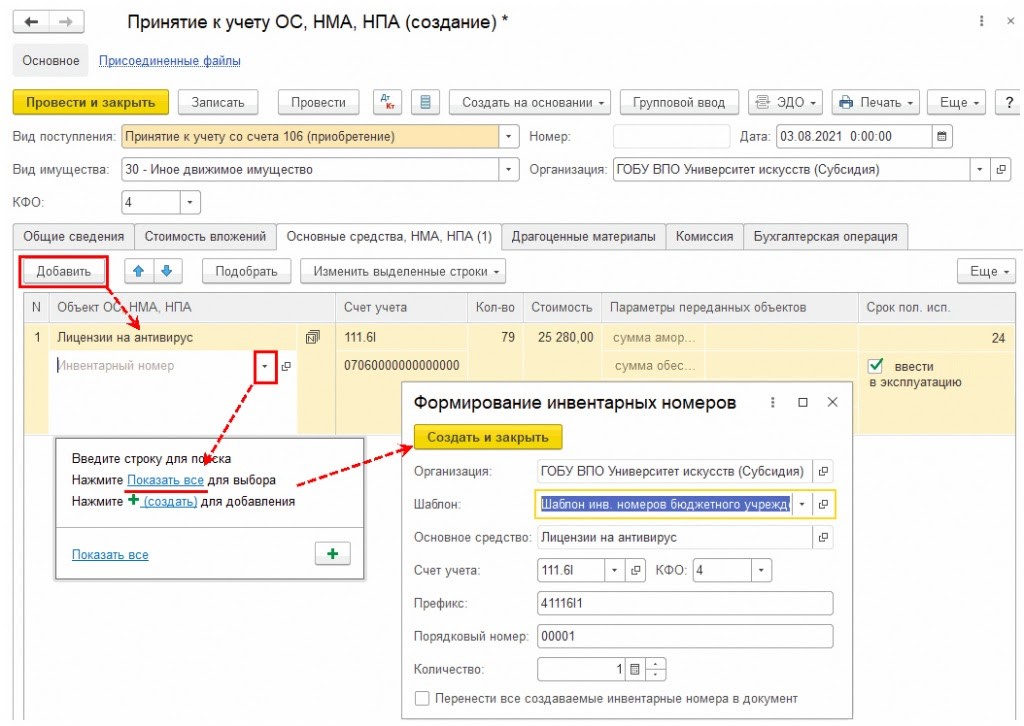Move row down with blue arrow

(x=167, y=271)
